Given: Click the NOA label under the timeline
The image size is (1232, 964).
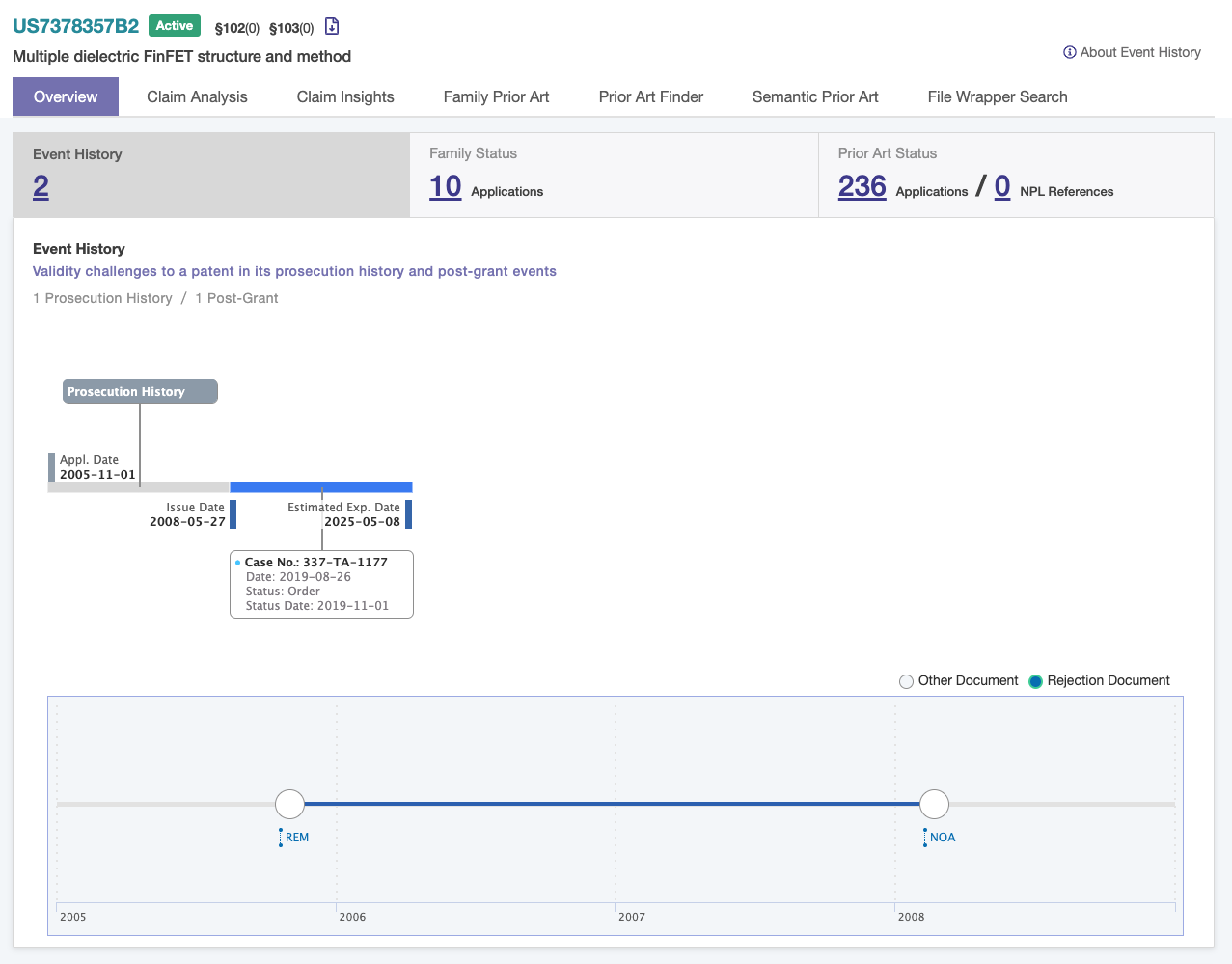Looking at the screenshot, I should (x=943, y=838).
